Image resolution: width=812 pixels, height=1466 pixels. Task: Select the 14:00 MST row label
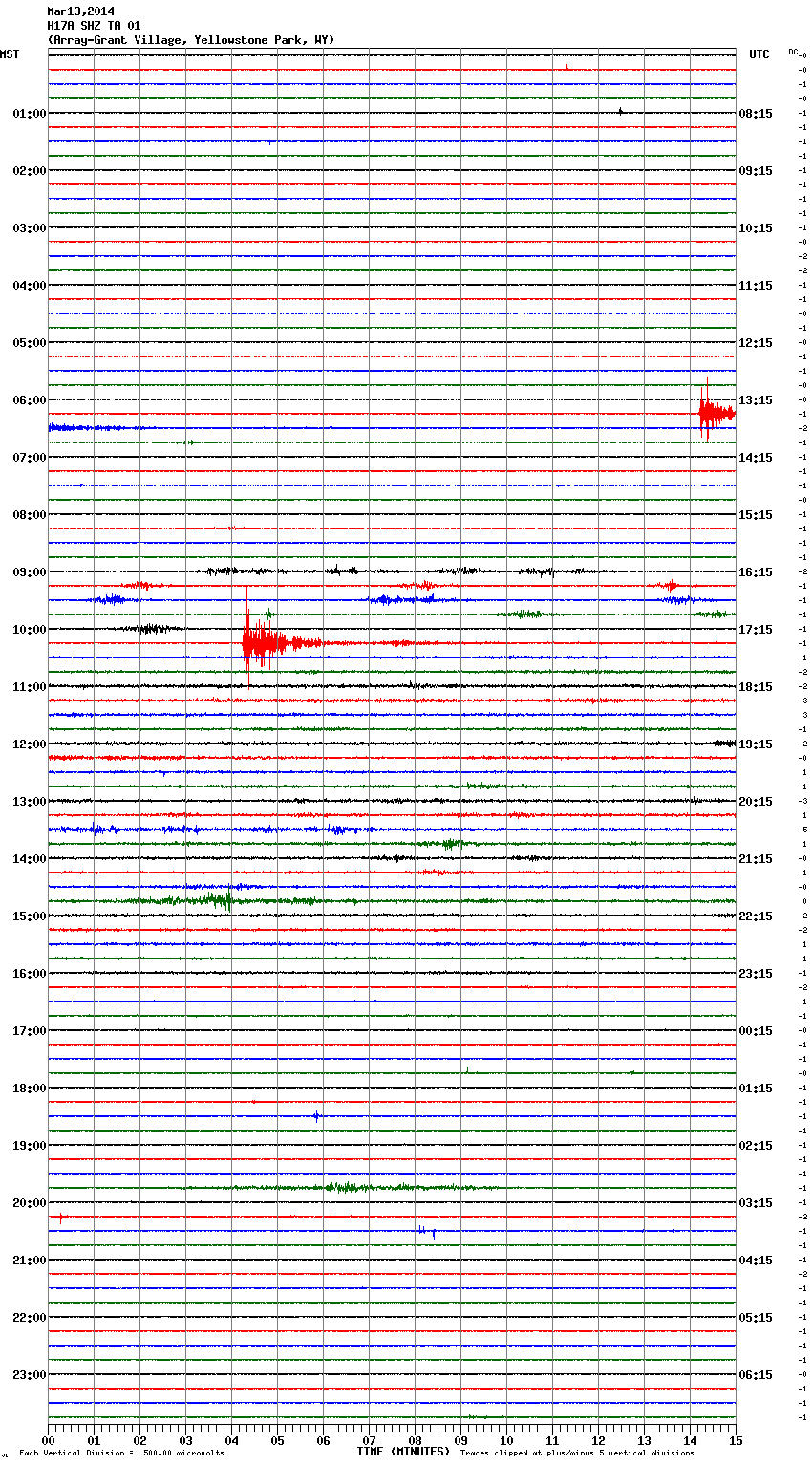tap(30, 859)
